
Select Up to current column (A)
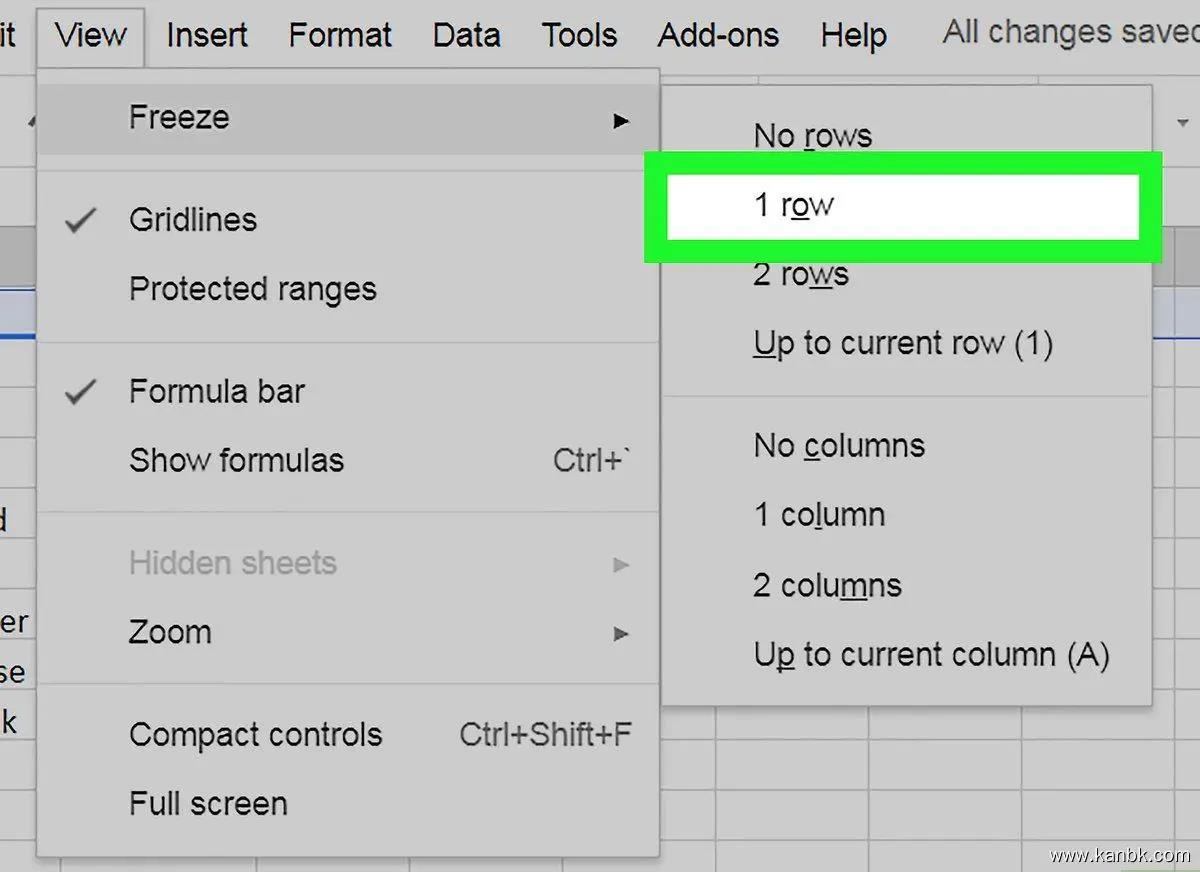(931, 655)
